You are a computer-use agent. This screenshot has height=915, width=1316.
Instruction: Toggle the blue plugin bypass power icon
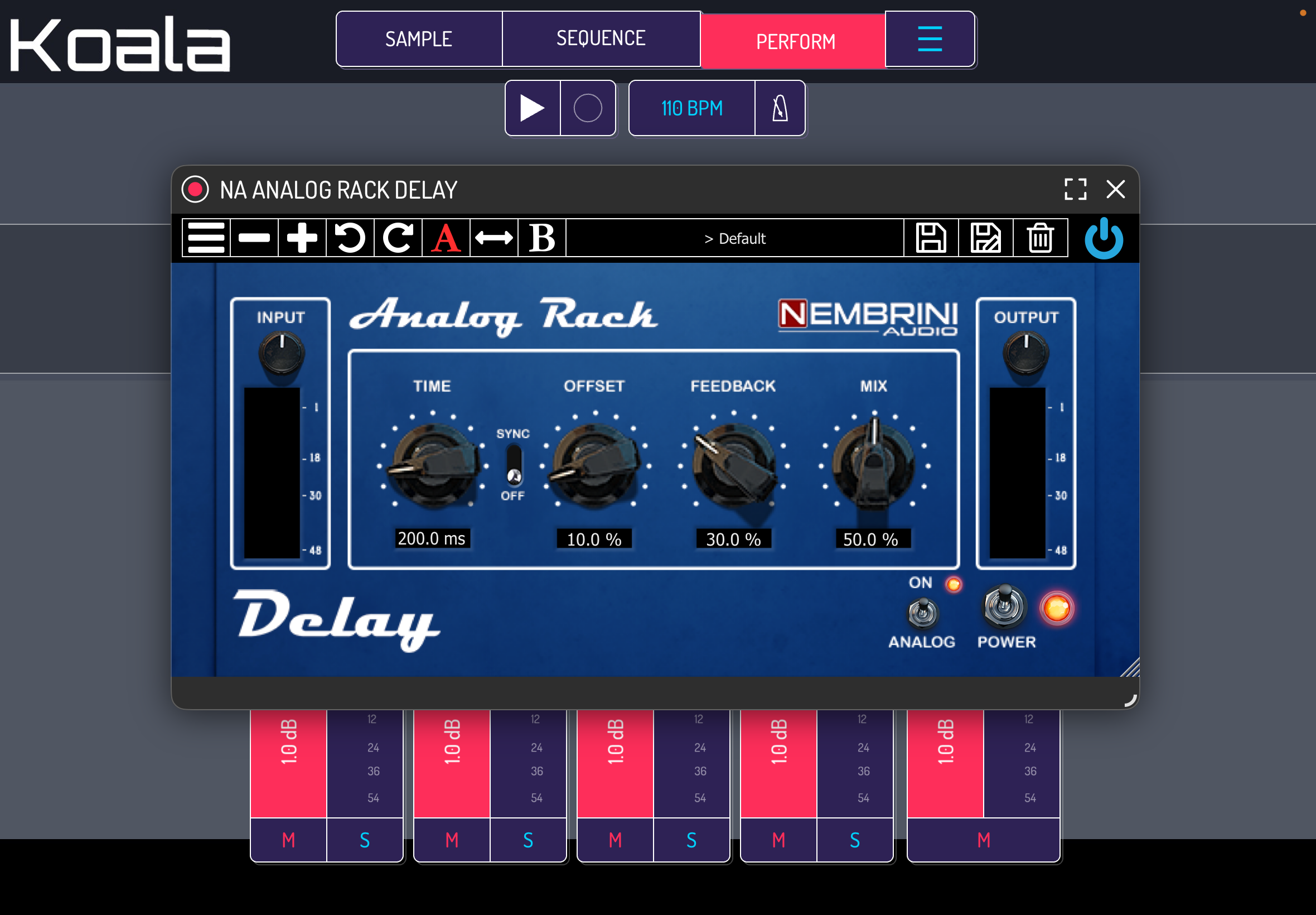1104,238
